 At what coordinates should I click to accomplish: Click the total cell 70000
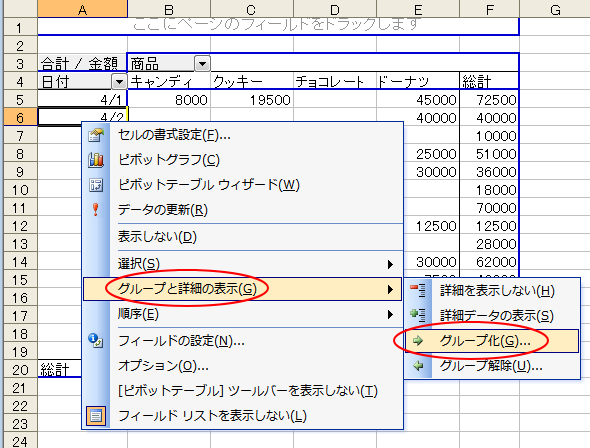click(489, 208)
